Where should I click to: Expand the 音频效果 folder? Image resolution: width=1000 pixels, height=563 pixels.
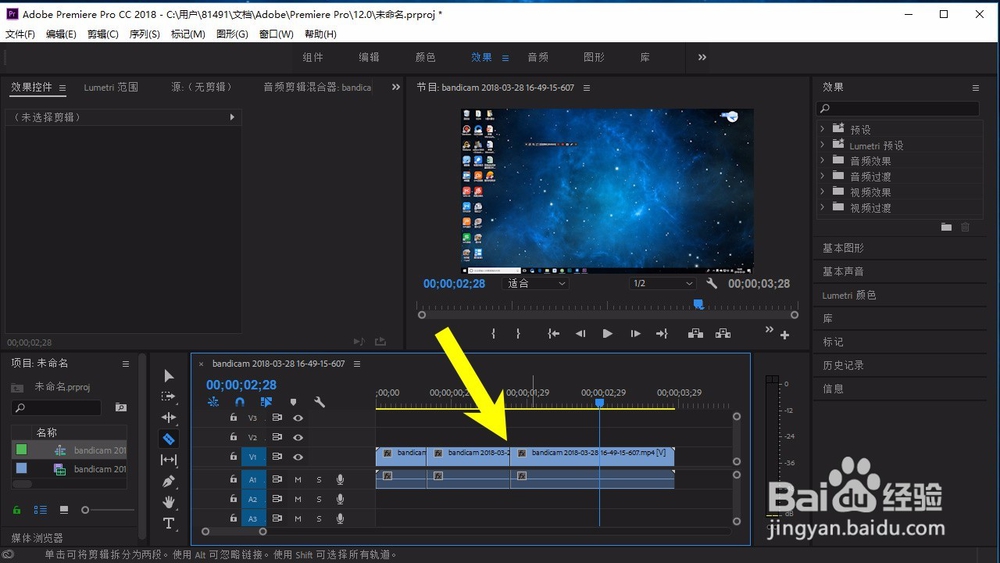coord(822,161)
